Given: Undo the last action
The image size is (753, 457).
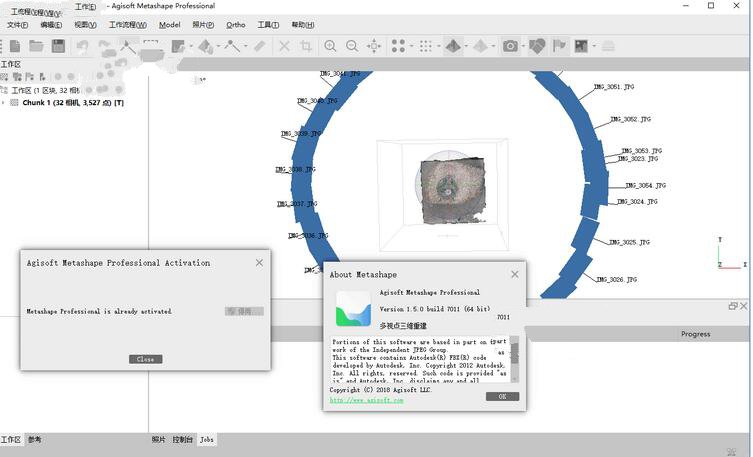Looking at the screenshot, I should (82, 46).
